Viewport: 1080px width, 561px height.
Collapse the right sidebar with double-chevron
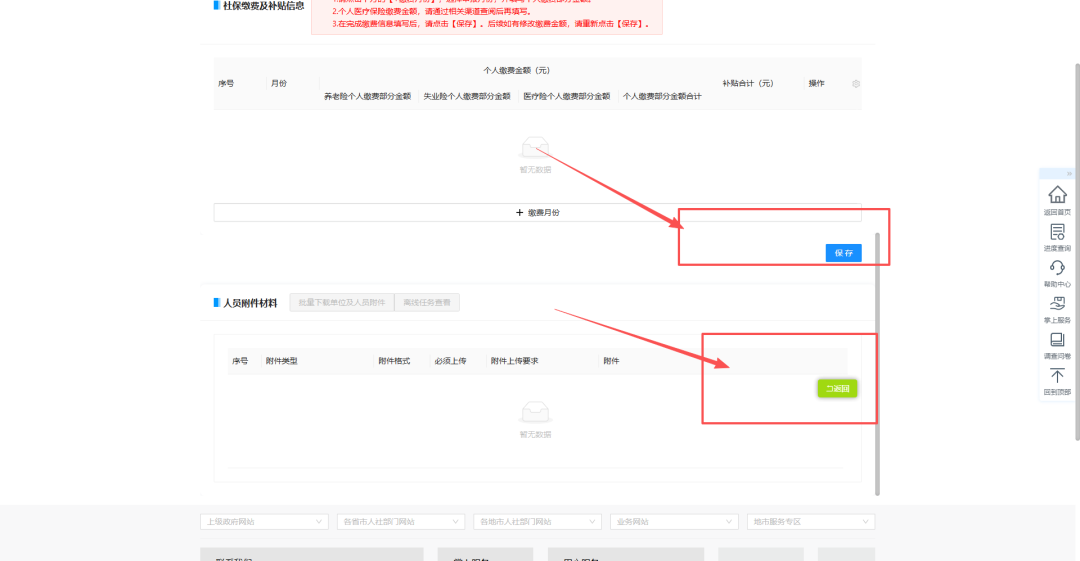[1069, 174]
